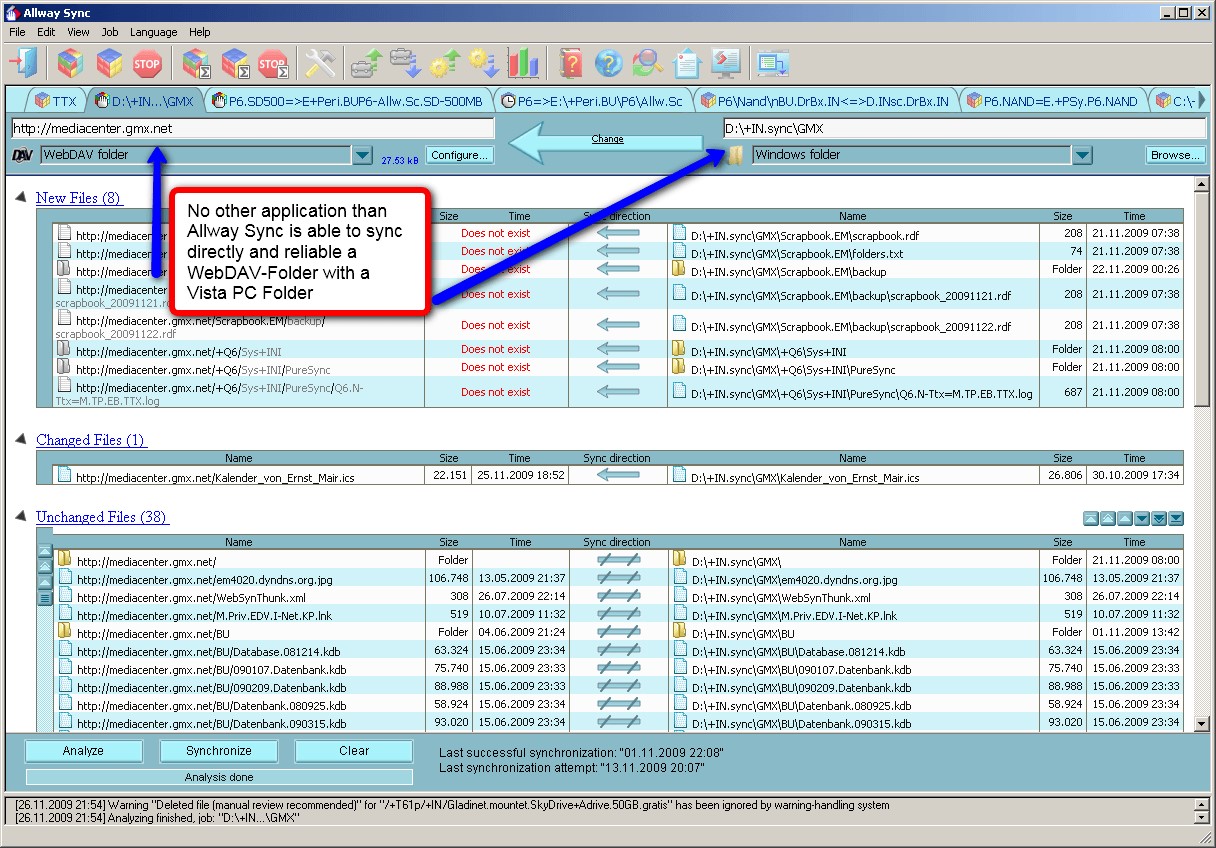Toggle sync direction arrow for Kalender_von_Ernst_Mair.ics

click(x=617, y=476)
